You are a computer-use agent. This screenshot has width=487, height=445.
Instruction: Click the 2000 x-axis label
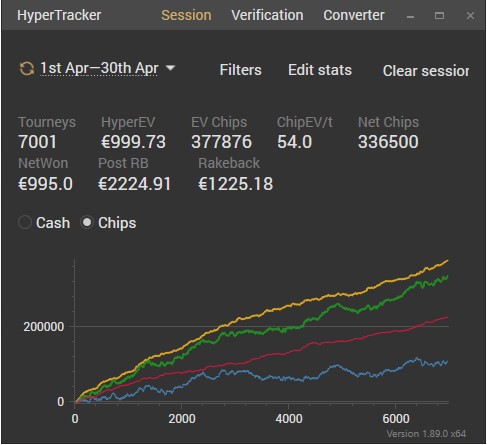(x=182, y=419)
